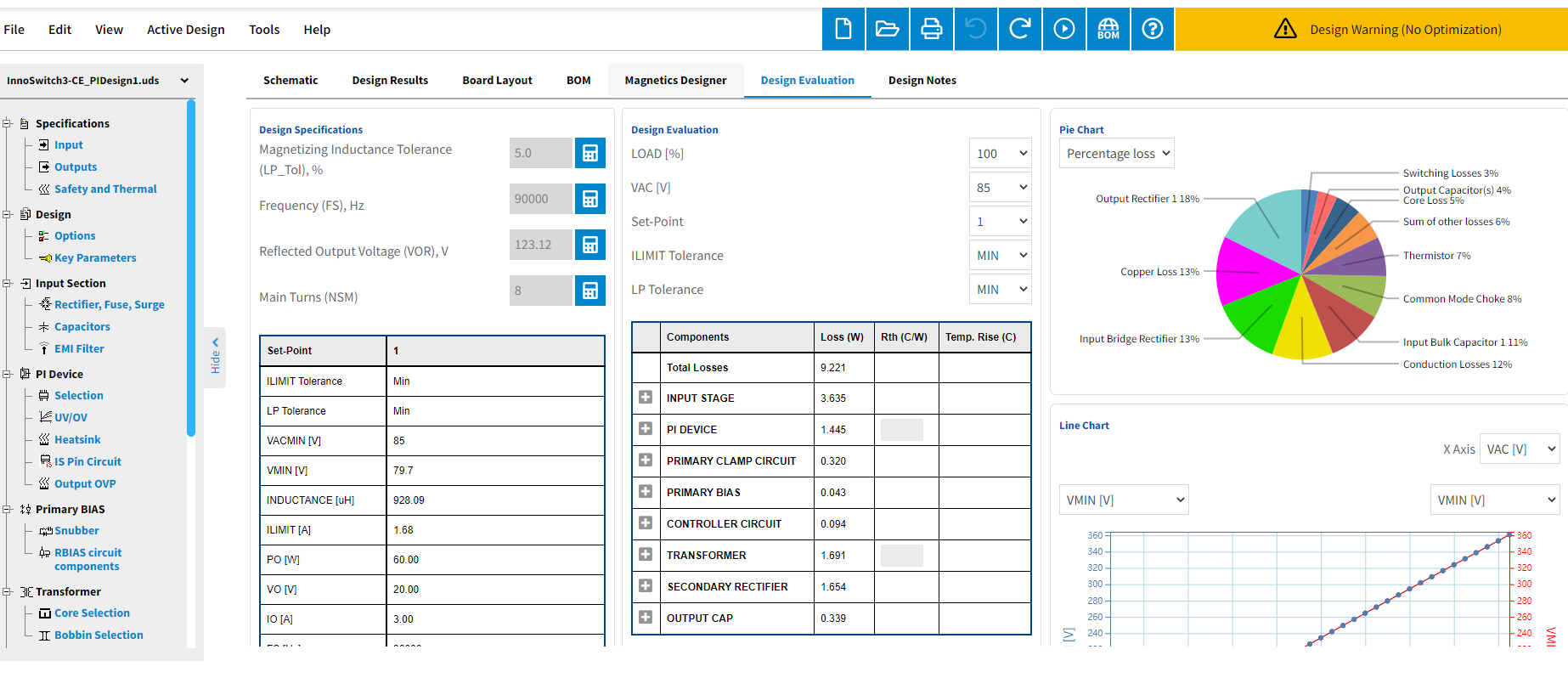Expand the CONTROLLER CIRCUIT row
Screen dimensions: 1568x689
[x=646, y=523]
